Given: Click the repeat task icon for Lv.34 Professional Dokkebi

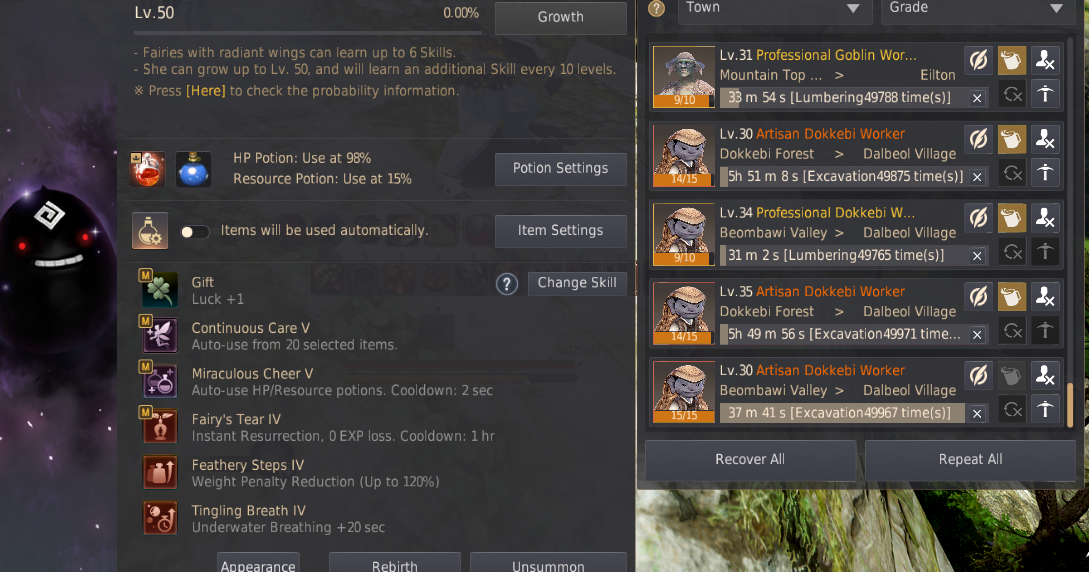Looking at the screenshot, I should pyautogui.click(x=1013, y=251).
